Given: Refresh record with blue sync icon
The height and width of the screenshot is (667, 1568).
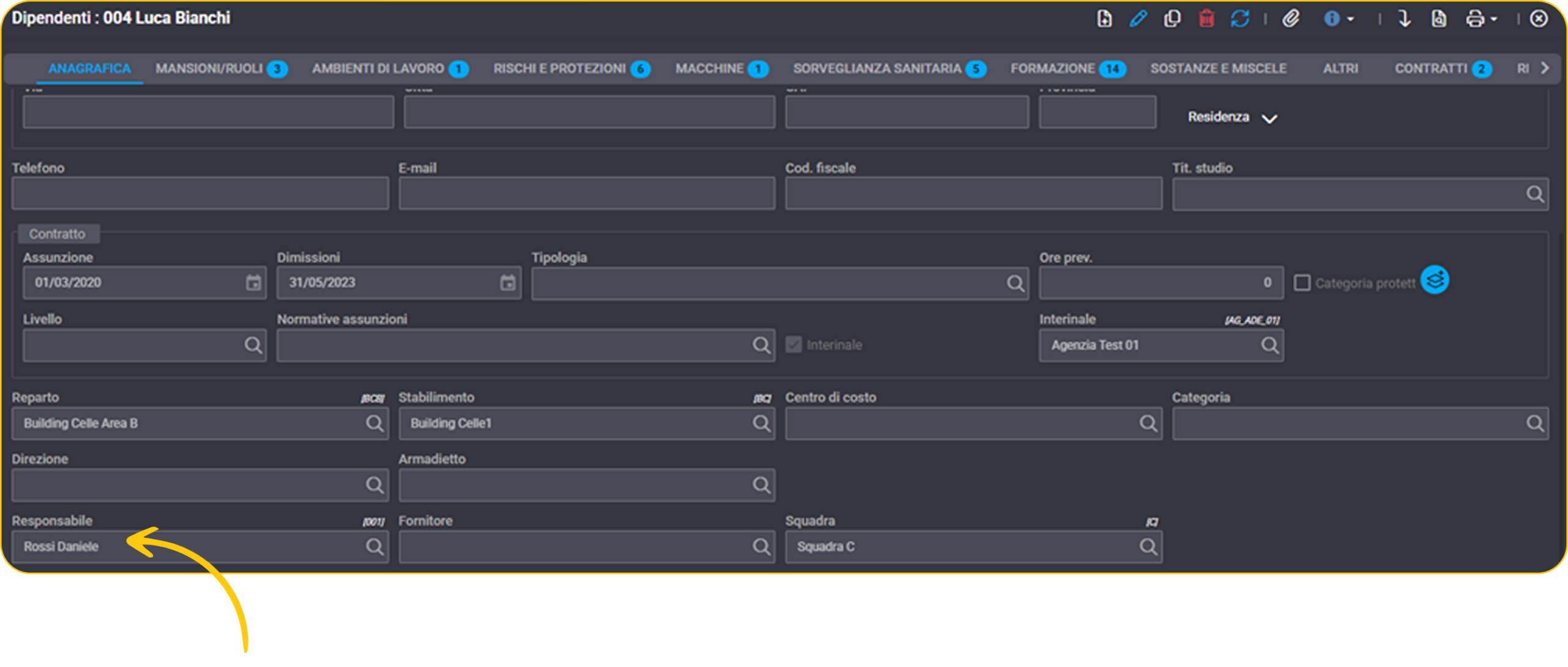Looking at the screenshot, I should pos(1240,18).
